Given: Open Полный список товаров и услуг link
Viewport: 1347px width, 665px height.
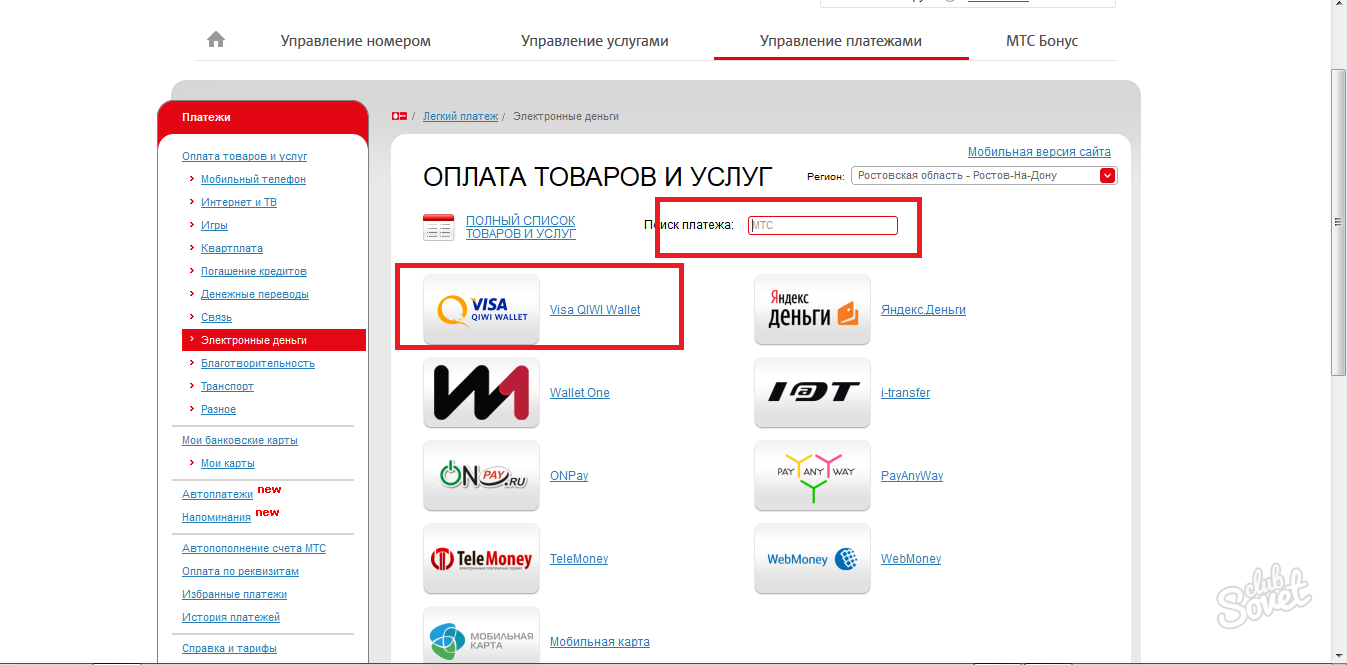Looking at the screenshot, I should 521,227.
